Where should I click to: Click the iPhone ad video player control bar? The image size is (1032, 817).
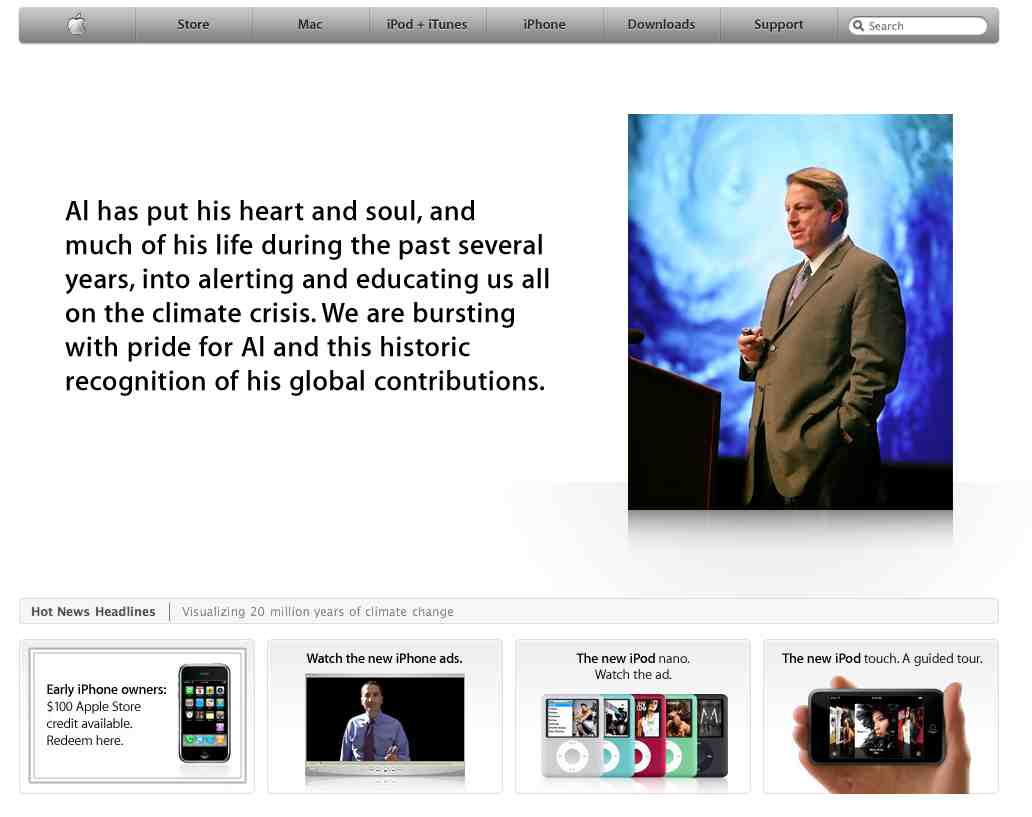[385, 769]
